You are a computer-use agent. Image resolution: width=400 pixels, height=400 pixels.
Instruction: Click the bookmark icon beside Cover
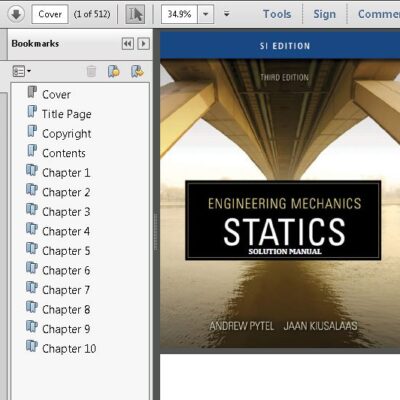pyautogui.click(x=32, y=92)
